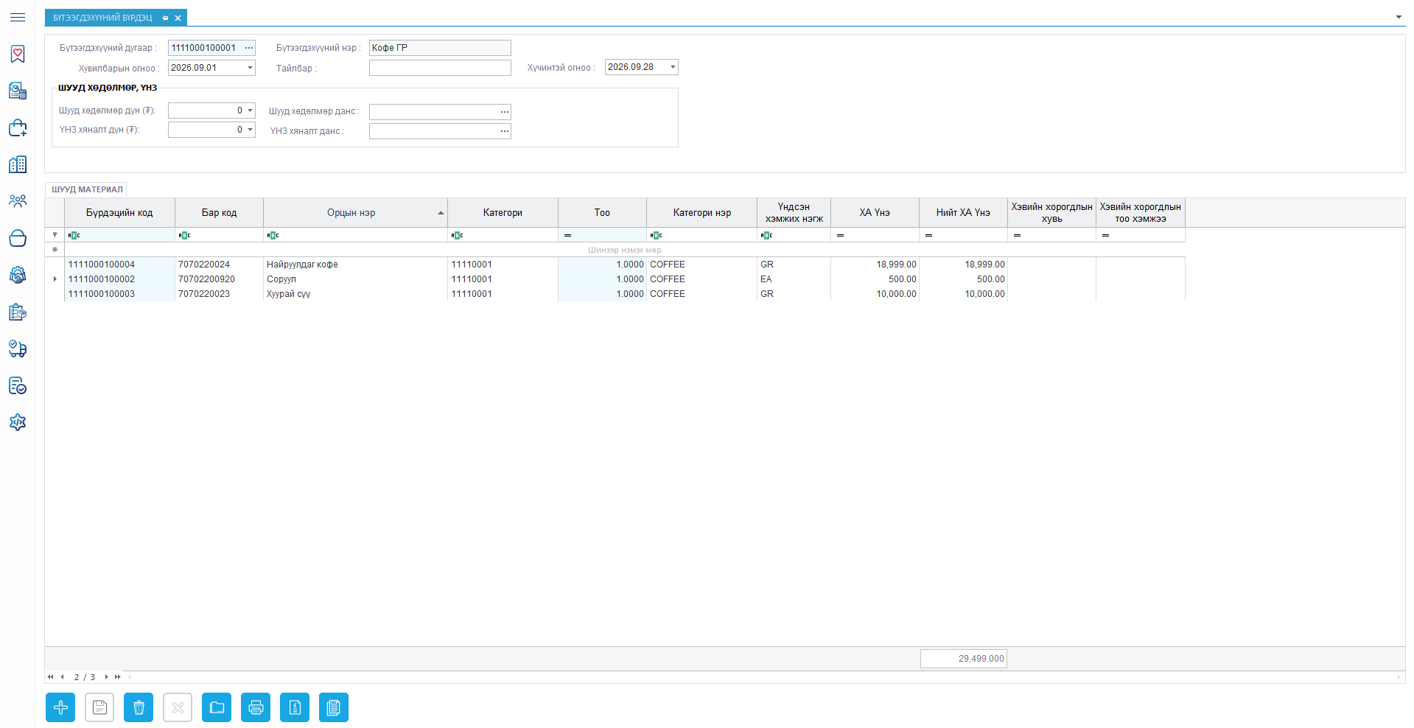Image resolution: width=1414 pixels, height=728 pixels.
Task: Click ellipsis button next to Бүтээгдэхүүний дугаар
Action: point(249,48)
